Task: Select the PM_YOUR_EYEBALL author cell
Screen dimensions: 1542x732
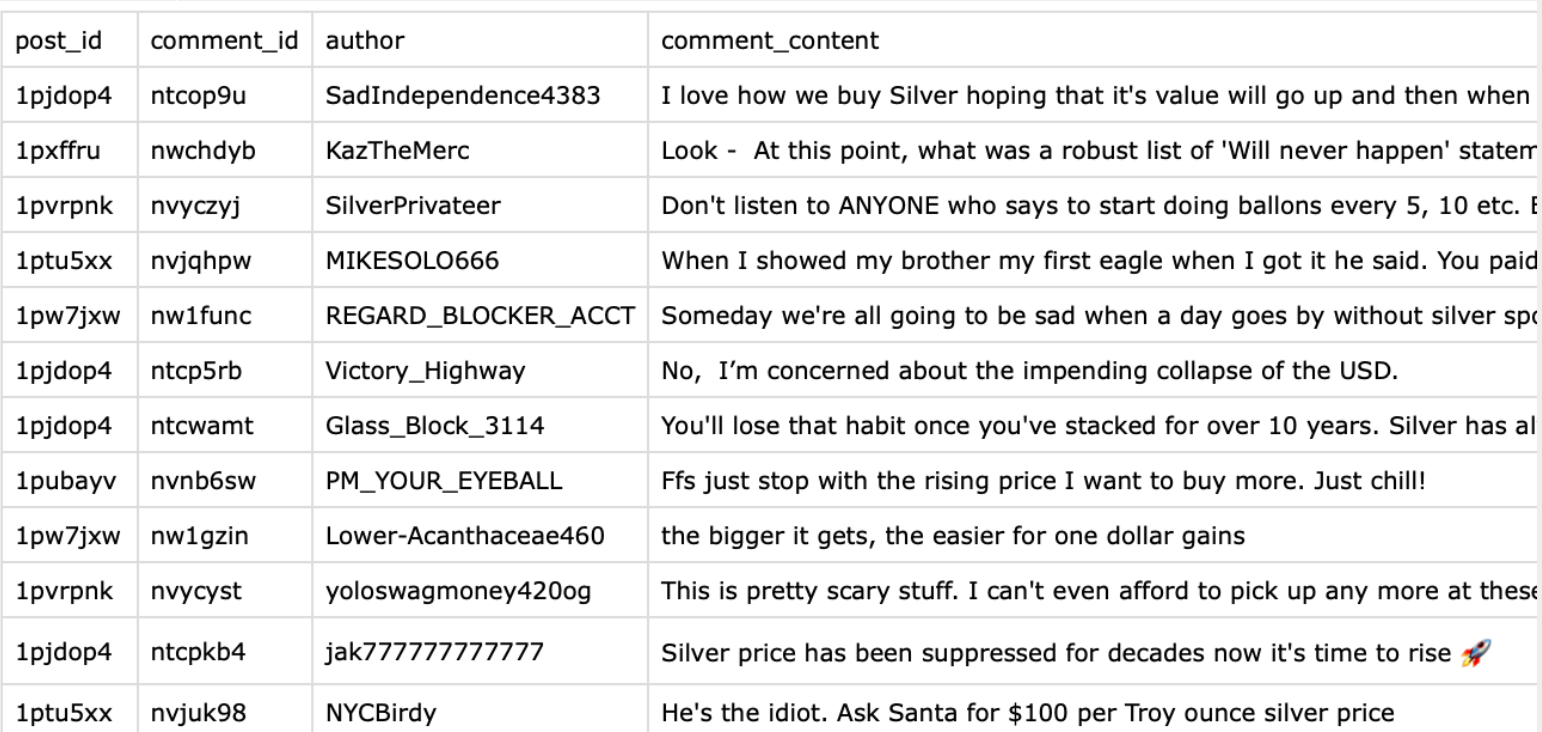Action: (444, 481)
